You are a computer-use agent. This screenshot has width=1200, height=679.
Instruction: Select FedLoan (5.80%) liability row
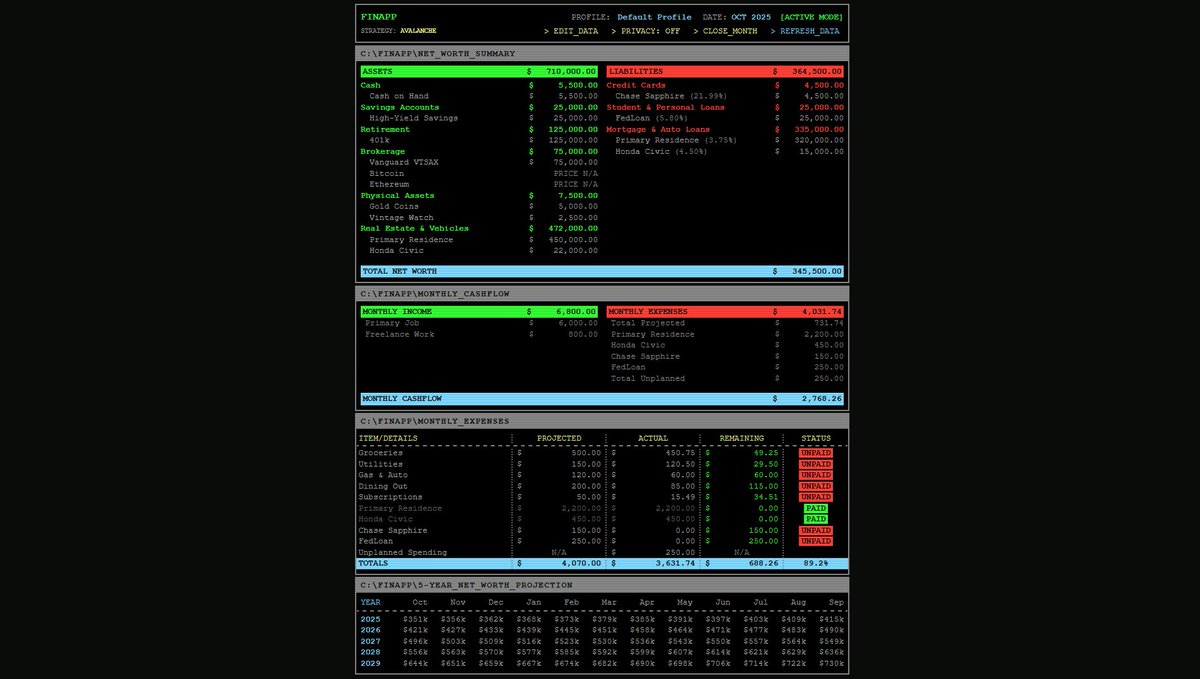tap(725, 118)
